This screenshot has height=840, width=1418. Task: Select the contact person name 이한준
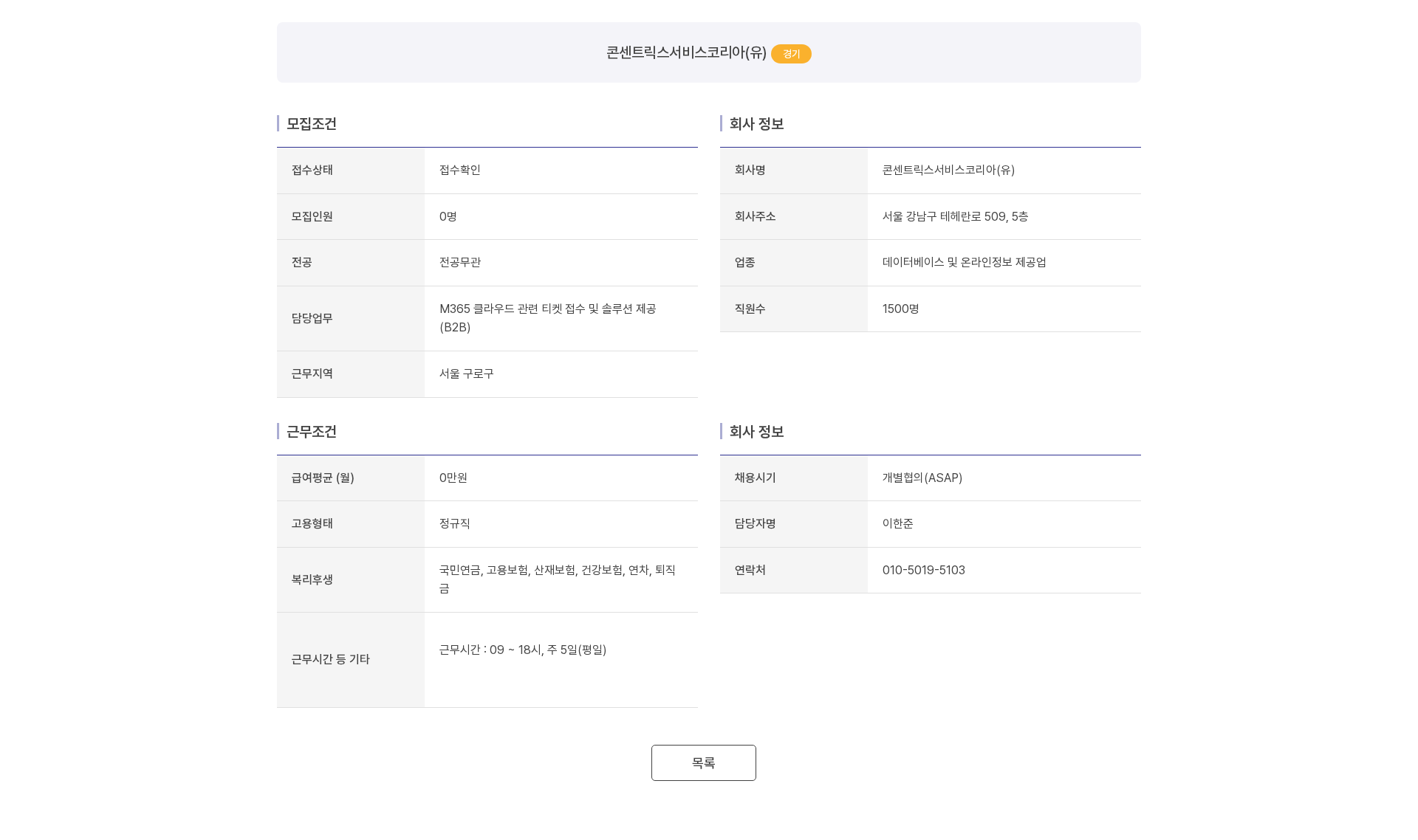coord(898,523)
